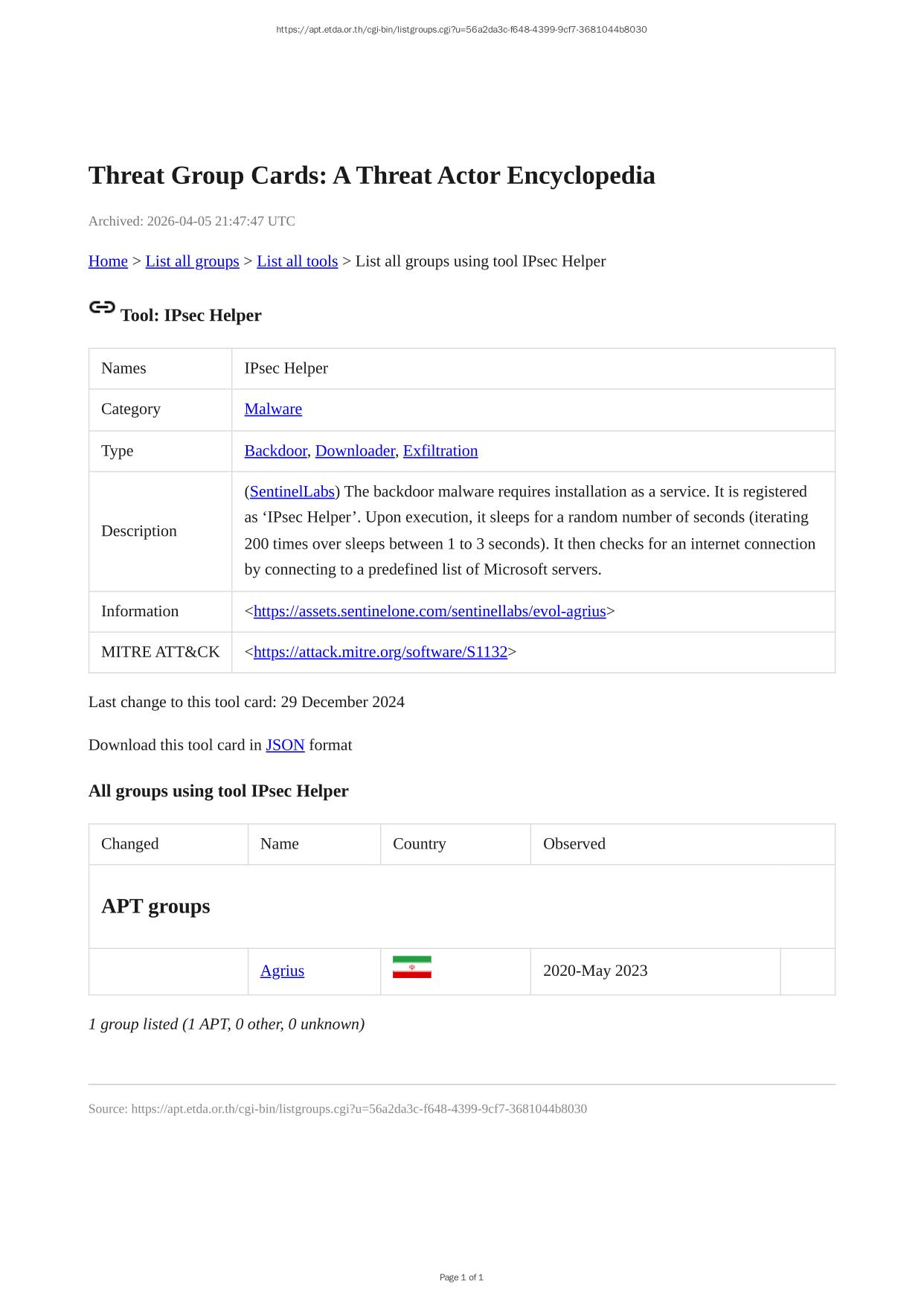Open the Home breadcrumb link
924x1307 pixels.
[108, 261]
